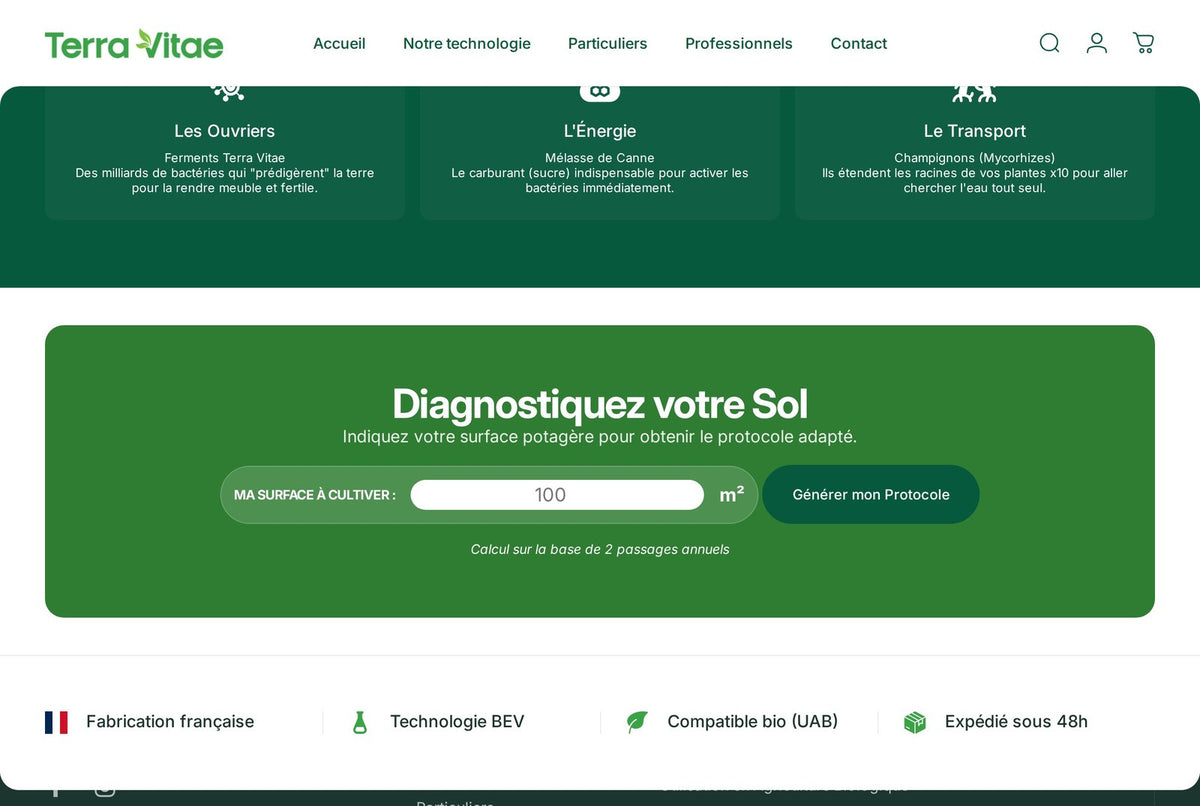Click the 'MA SURFACE À CULTIVER' label
This screenshot has width=1200, height=806.
click(315, 495)
